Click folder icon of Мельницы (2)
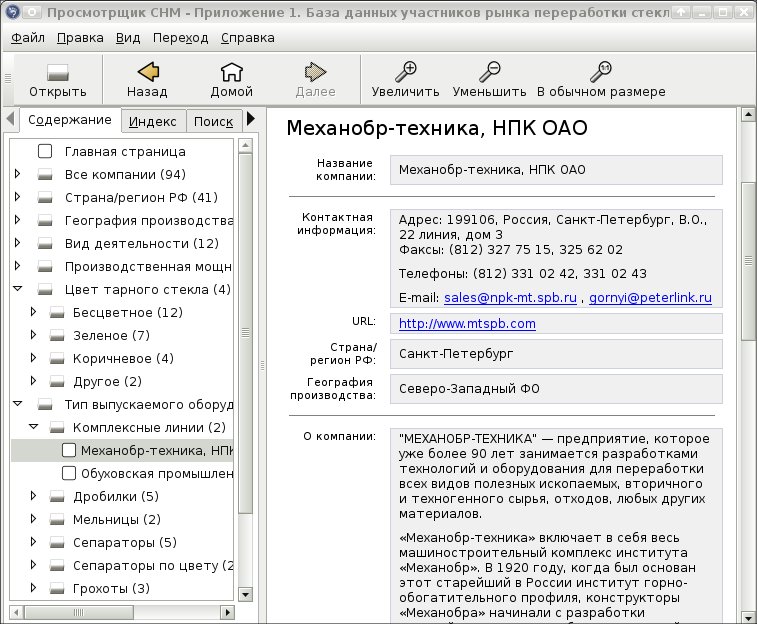This screenshot has height=624, width=757. point(56,520)
